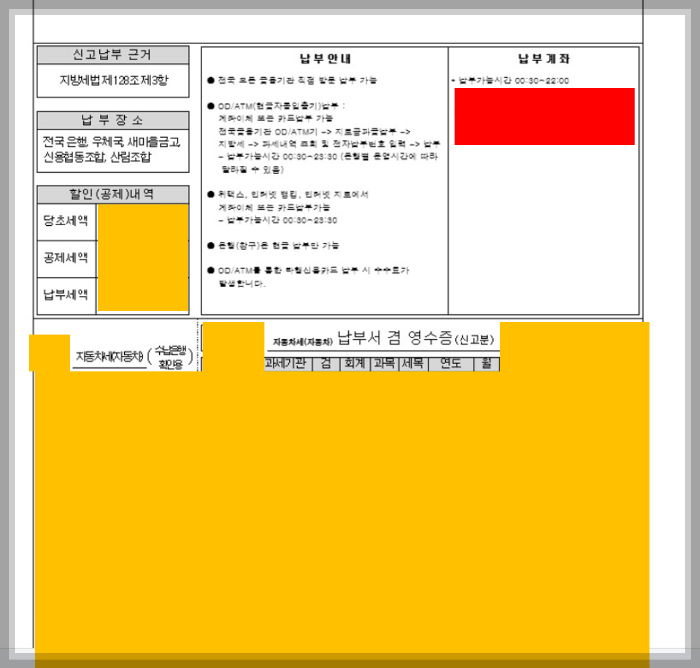Click the "납부서 겸 영수증" title
This screenshot has width=700, height=668.
(395, 338)
